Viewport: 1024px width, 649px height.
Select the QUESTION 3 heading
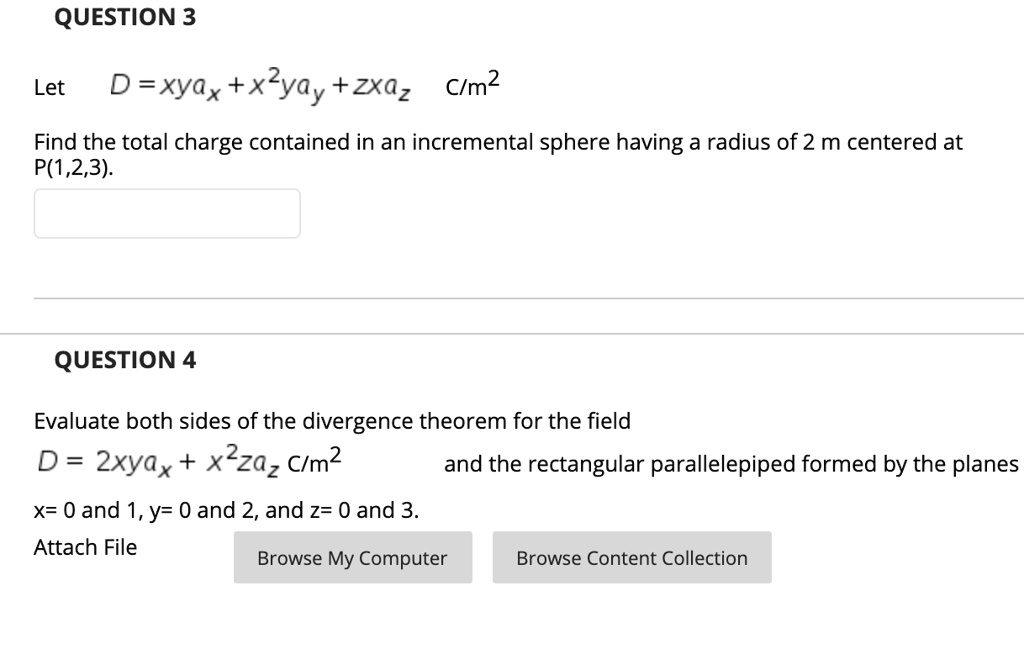pyautogui.click(x=123, y=16)
